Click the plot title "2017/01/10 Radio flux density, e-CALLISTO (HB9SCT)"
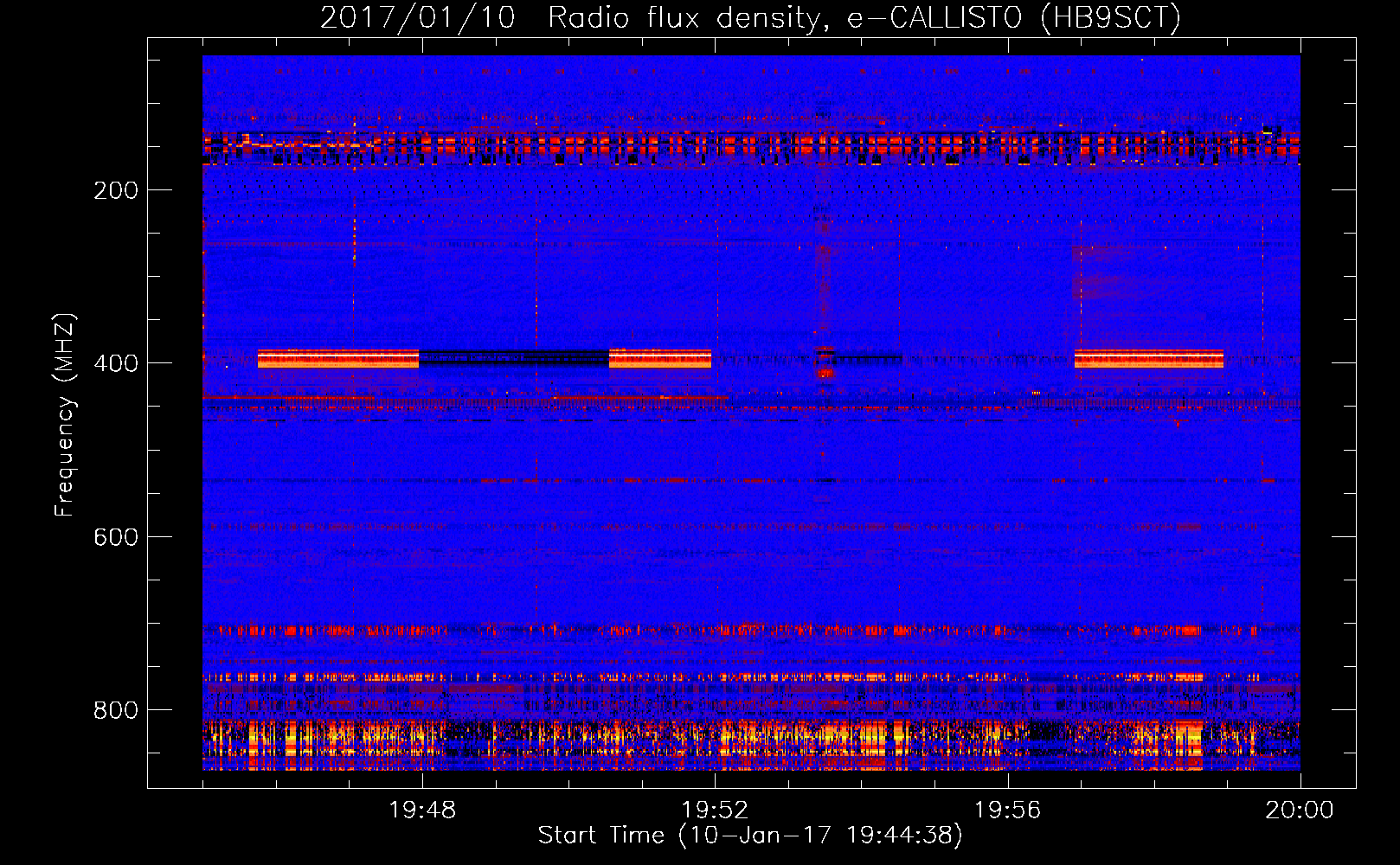Viewport: 1400px width, 865px height. [x=750, y=18]
